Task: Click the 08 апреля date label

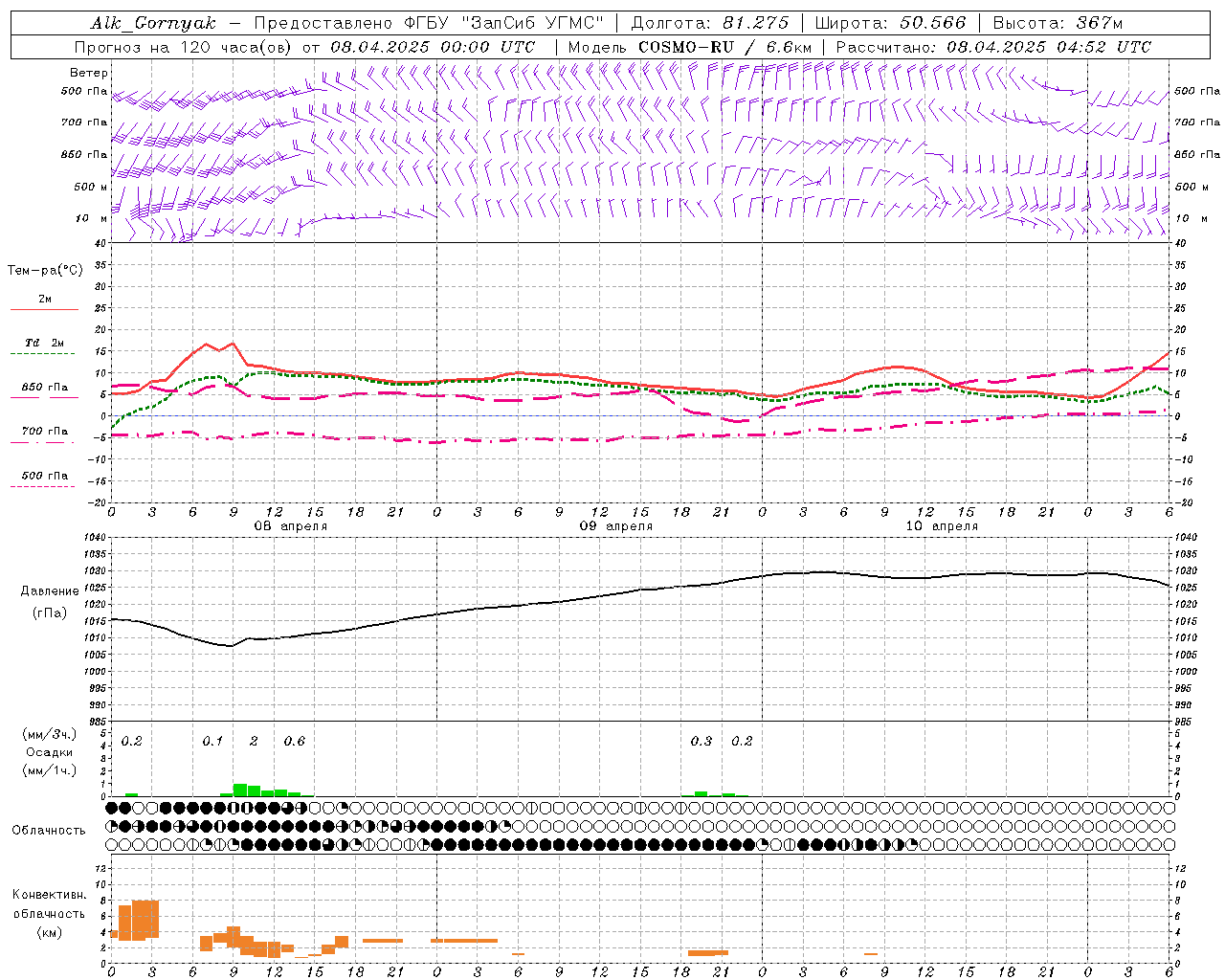Action: (x=290, y=525)
